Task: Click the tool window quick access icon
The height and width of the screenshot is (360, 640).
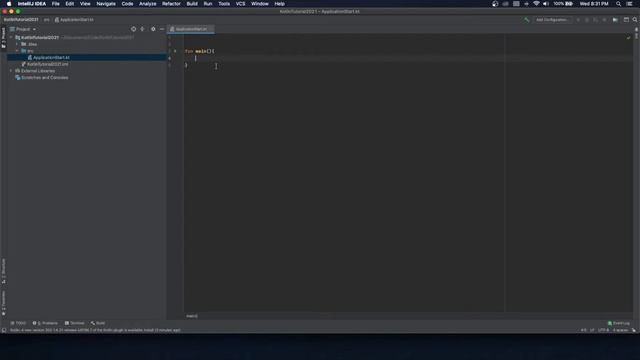Action: click(x=4, y=330)
